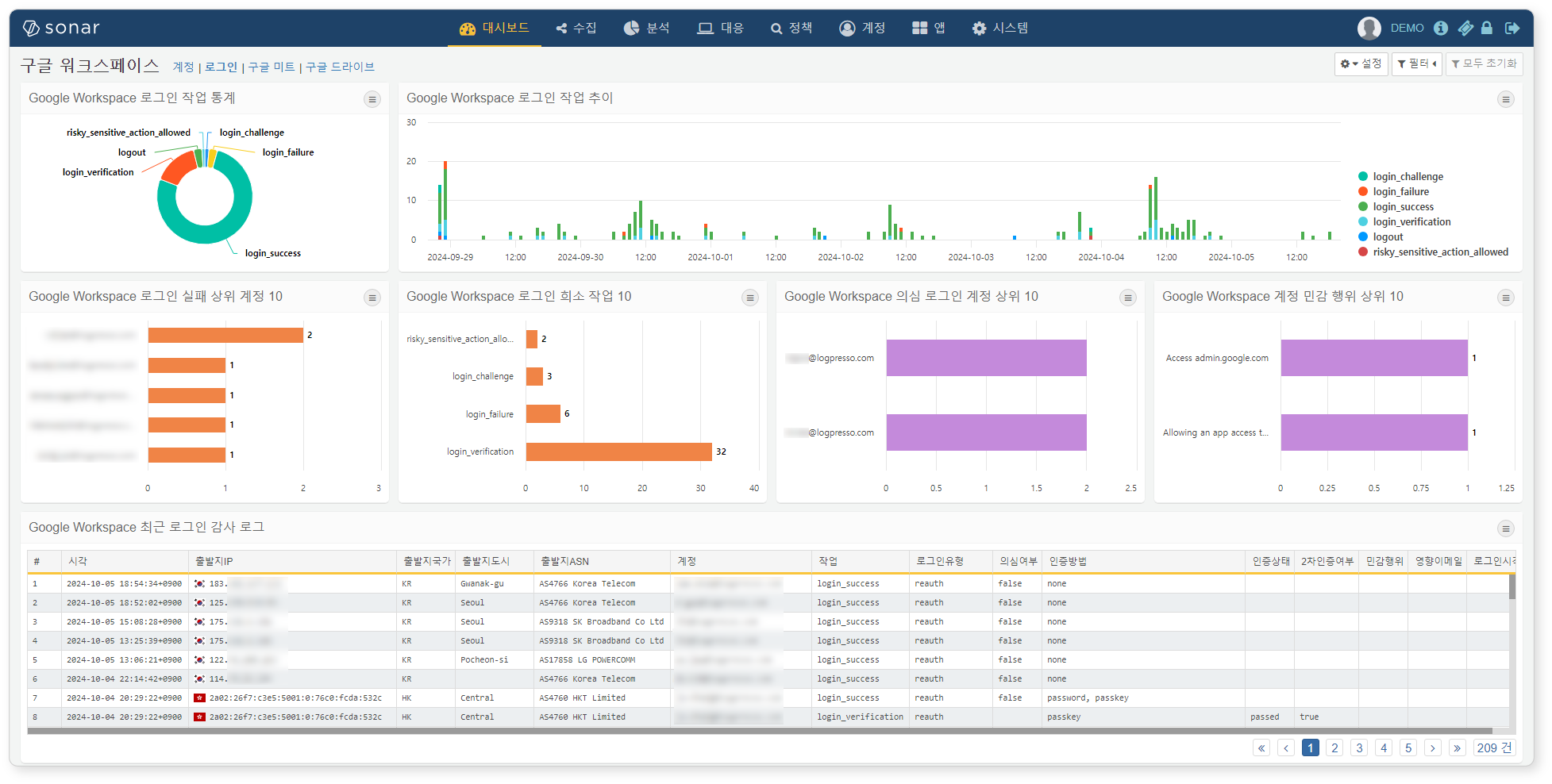Click 'Gwanak-gu' city cell
Screen dimensions: 1552x784
pyautogui.click(x=483, y=583)
